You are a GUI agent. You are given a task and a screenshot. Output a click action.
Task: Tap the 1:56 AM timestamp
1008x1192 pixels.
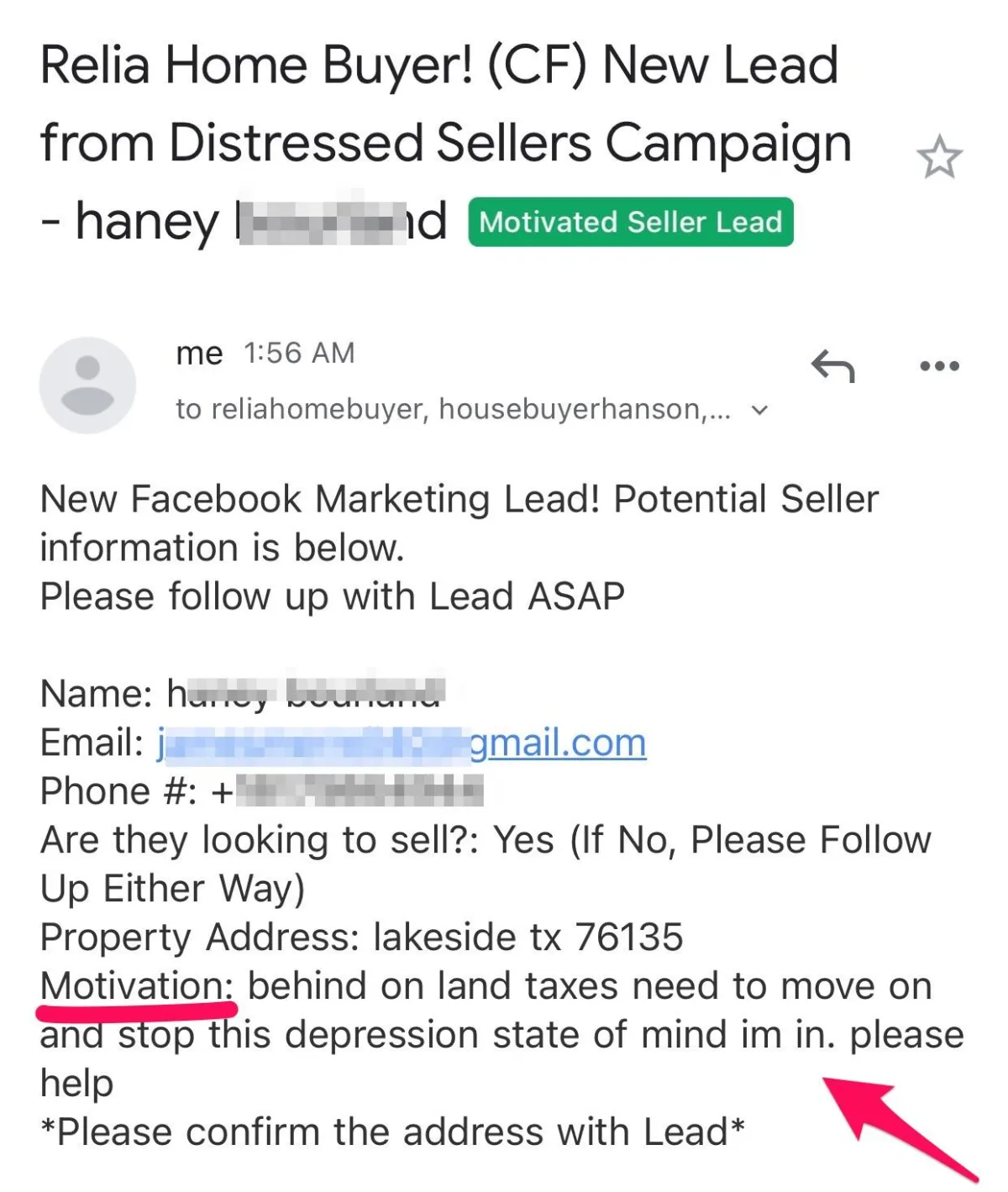(x=300, y=353)
